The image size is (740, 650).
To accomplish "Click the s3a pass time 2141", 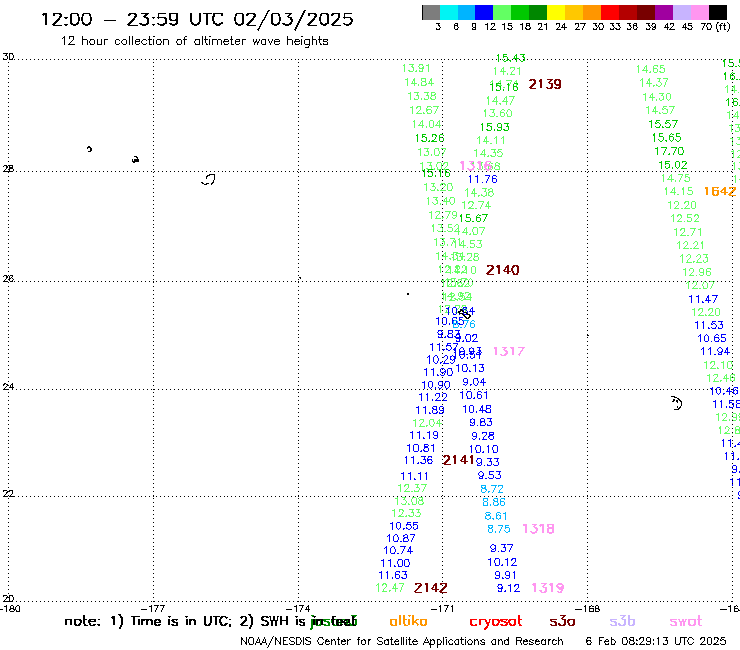I will coord(458,460).
